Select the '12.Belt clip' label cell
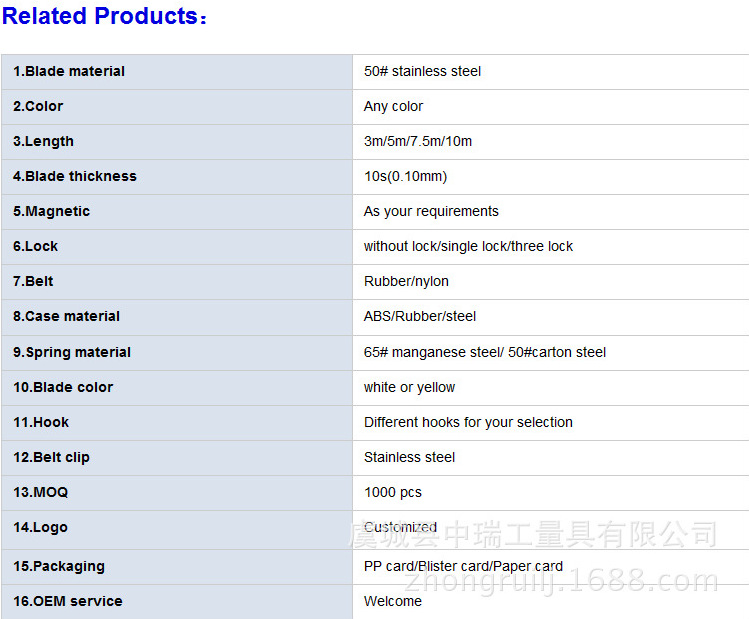 (x=51, y=457)
